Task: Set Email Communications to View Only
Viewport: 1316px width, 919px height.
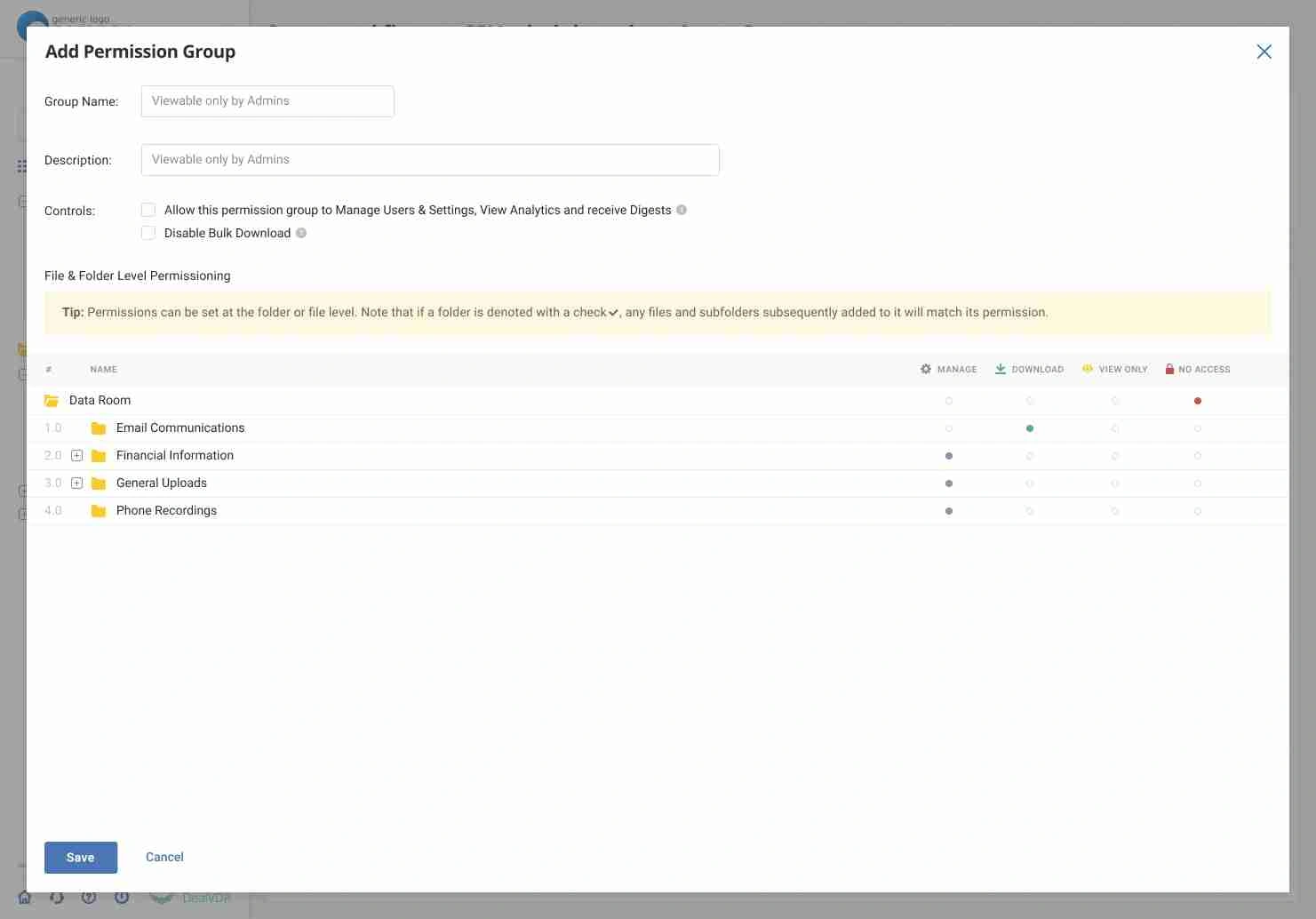Action: click(1115, 428)
